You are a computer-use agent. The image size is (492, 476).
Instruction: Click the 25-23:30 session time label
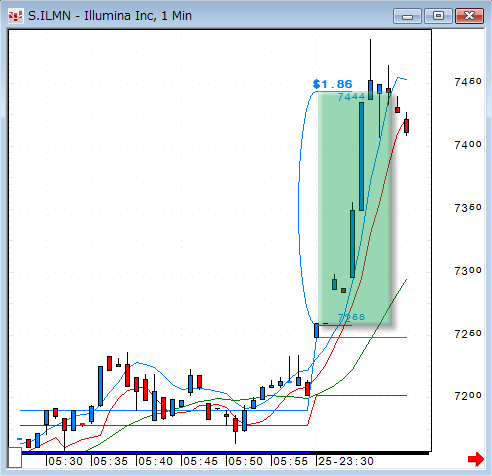coord(346,461)
